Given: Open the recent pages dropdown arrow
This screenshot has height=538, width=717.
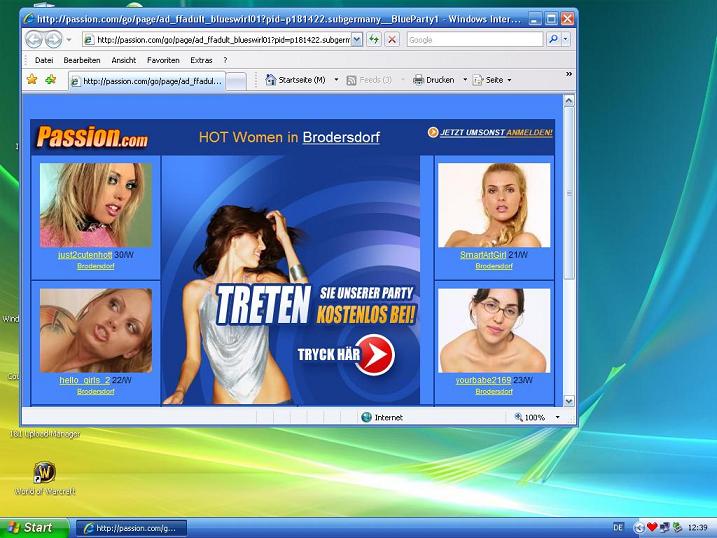Looking at the screenshot, I should (x=69, y=40).
